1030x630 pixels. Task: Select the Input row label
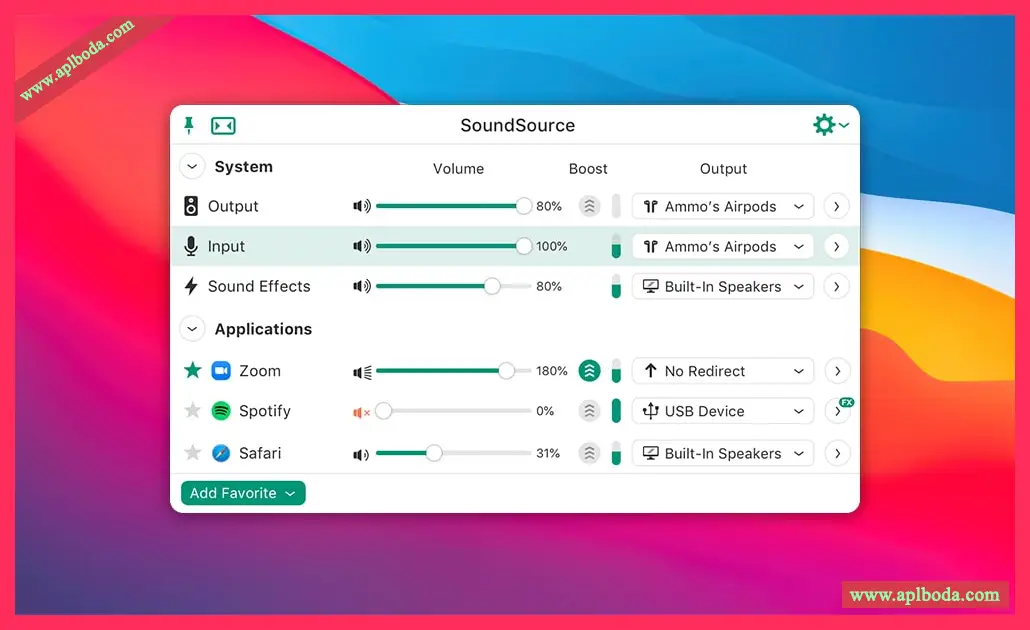pos(226,247)
